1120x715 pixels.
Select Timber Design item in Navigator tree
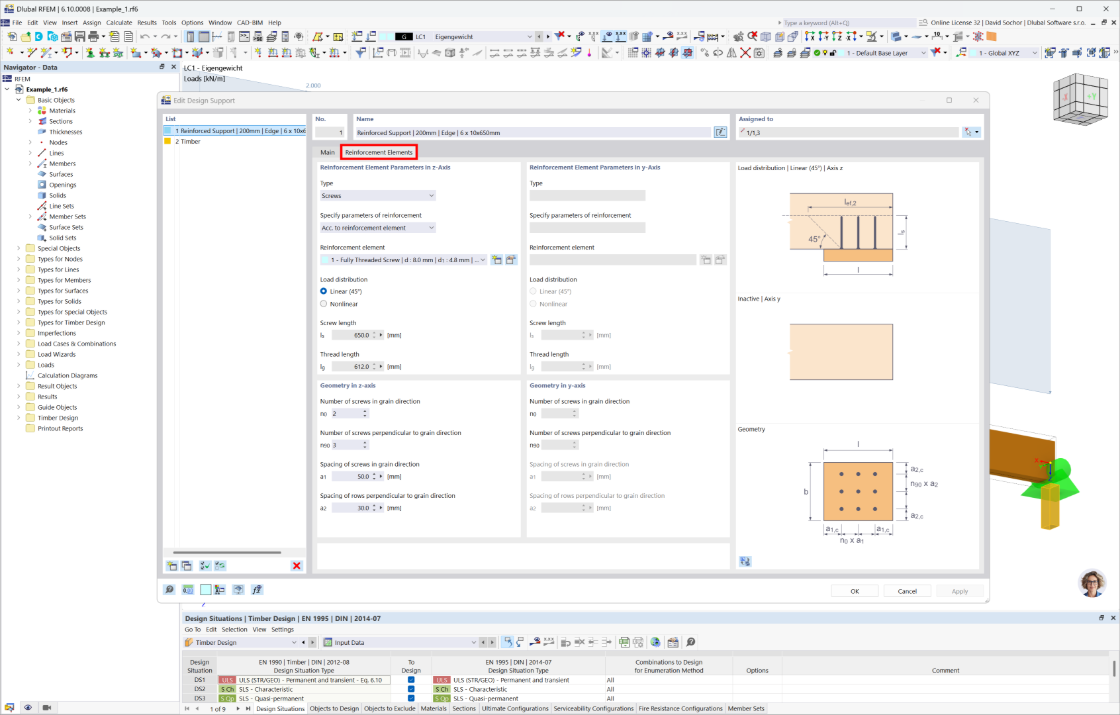[x=58, y=418]
